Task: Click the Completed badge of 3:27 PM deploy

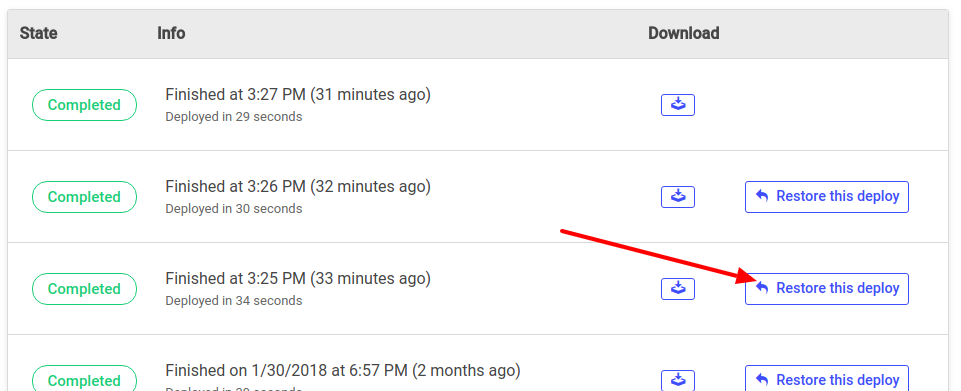Action: coord(84,105)
